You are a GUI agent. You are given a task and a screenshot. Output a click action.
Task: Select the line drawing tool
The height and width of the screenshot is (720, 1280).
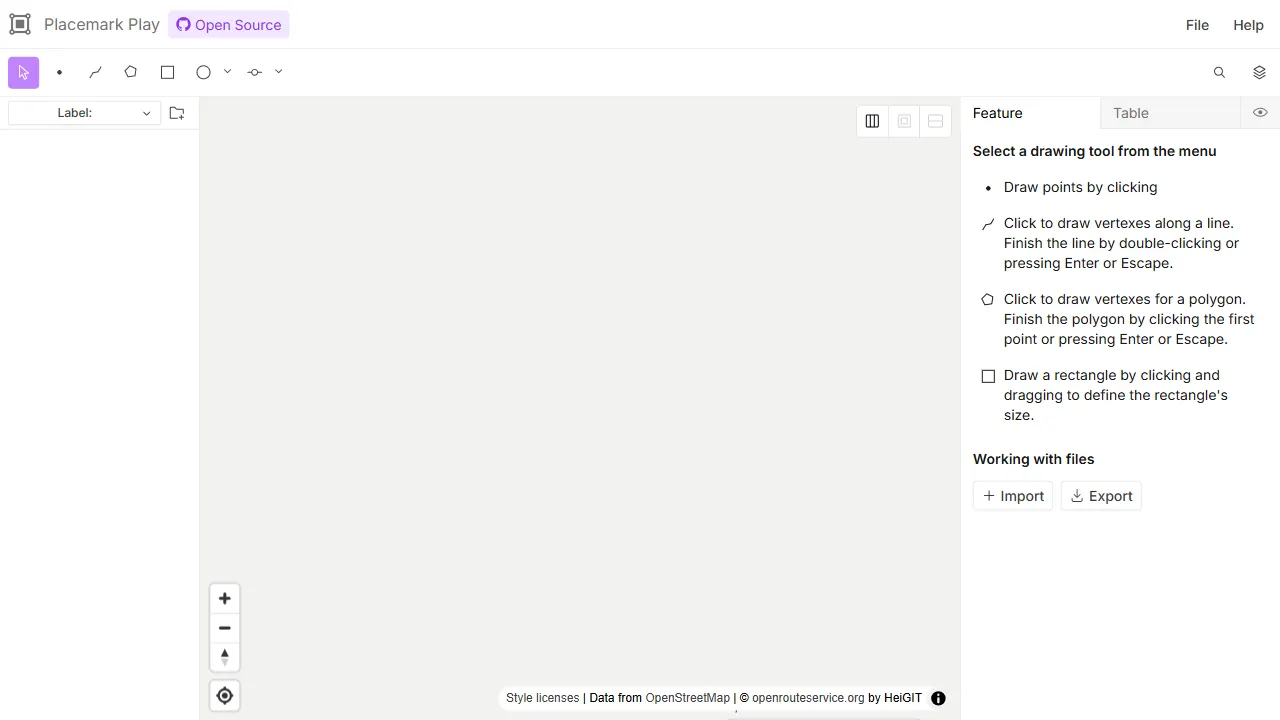pos(95,72)
